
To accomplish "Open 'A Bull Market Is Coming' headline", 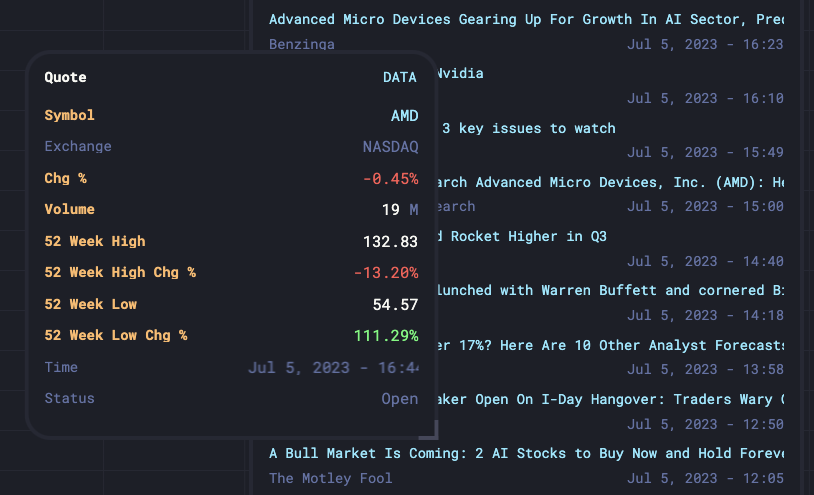I will click(x=526, y=453).
